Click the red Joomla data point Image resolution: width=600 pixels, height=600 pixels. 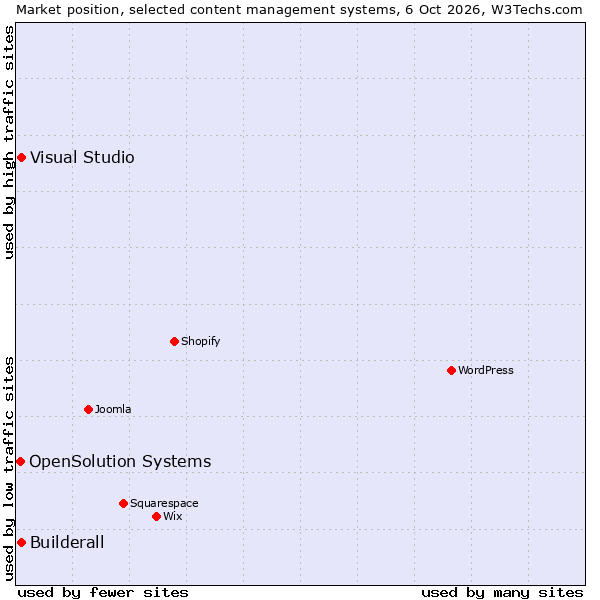(88, 409)
